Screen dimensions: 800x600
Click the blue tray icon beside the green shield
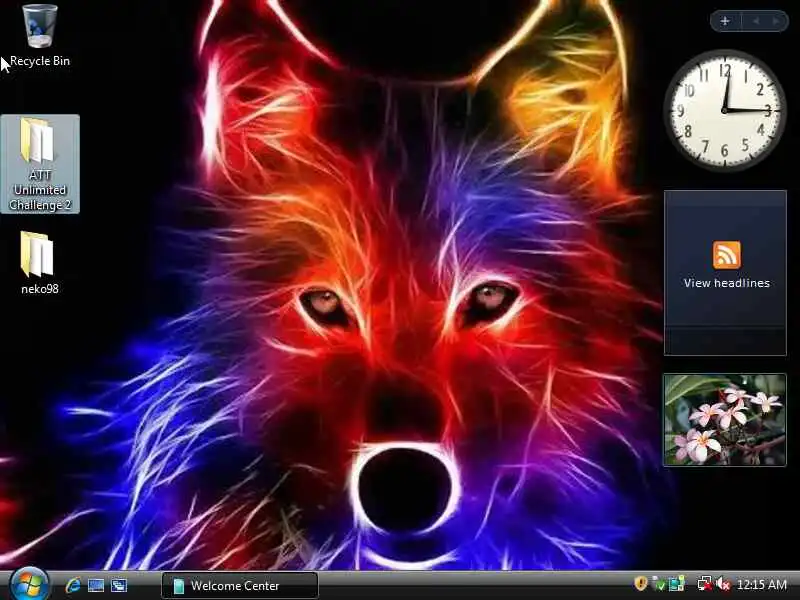(x=677, y=584)
